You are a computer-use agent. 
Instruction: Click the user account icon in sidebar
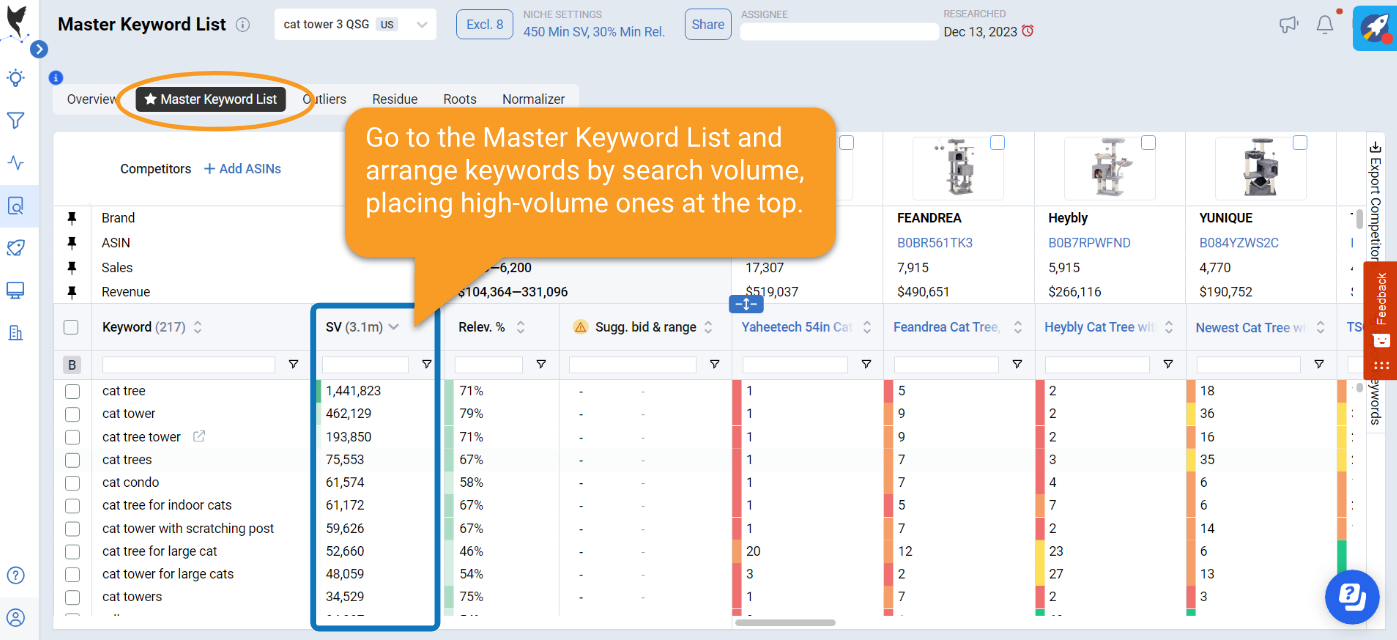16,617
